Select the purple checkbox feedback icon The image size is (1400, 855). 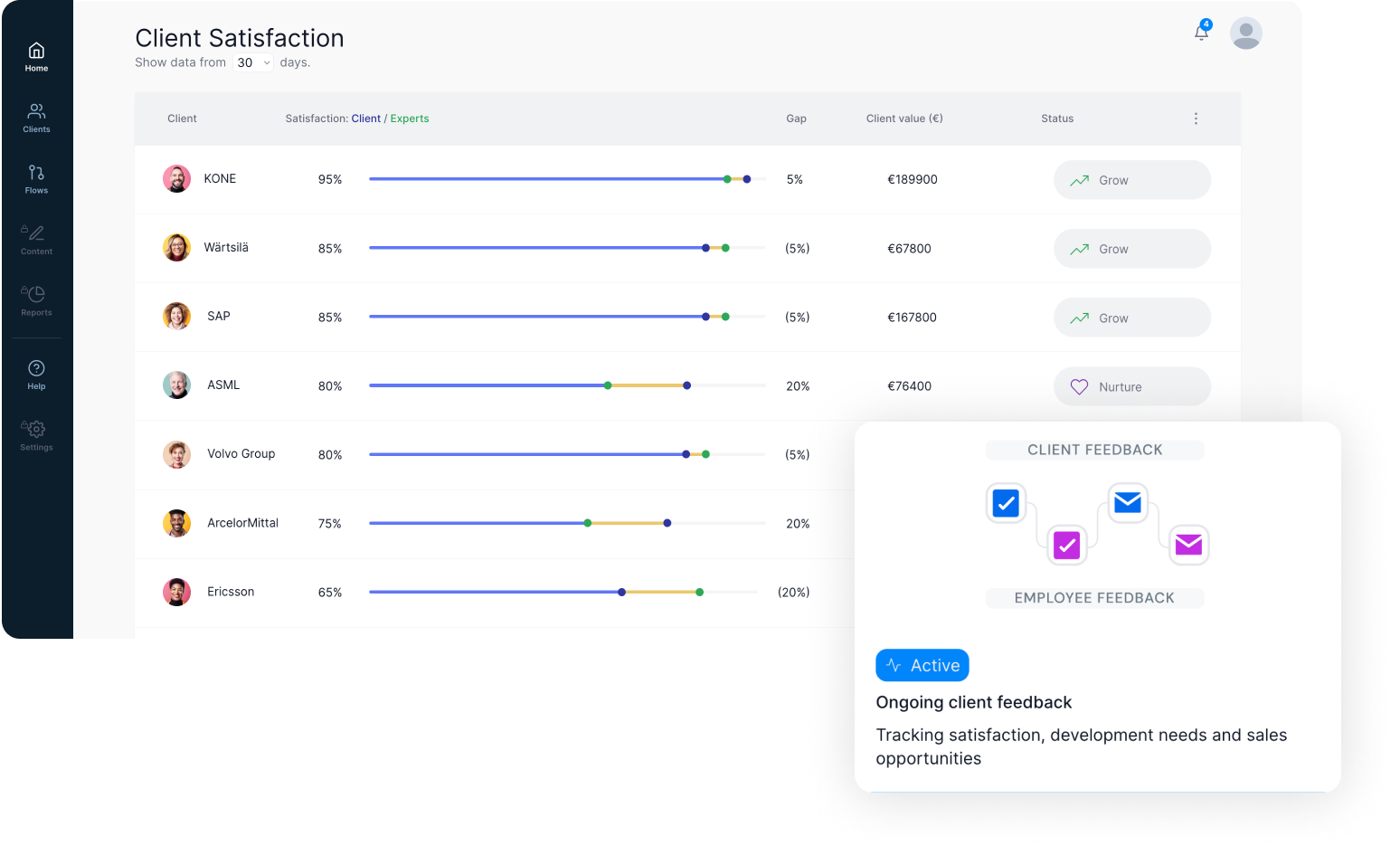pyautogui.click(x=1067, y=546)
